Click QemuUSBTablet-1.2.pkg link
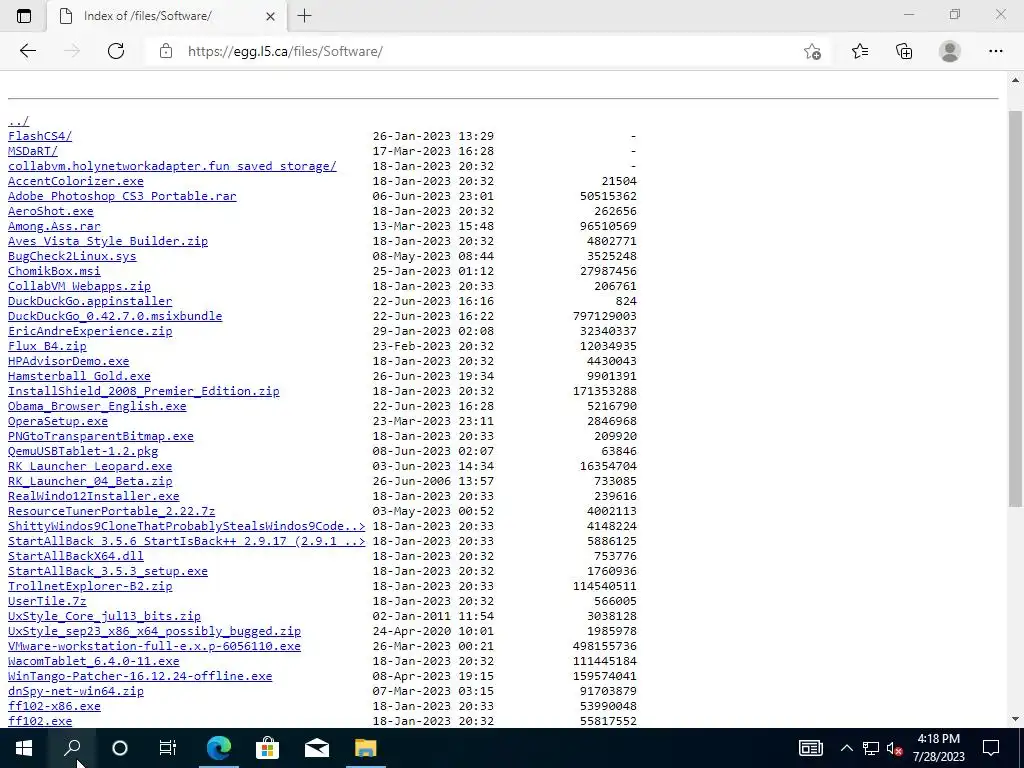 click(83, 451)
